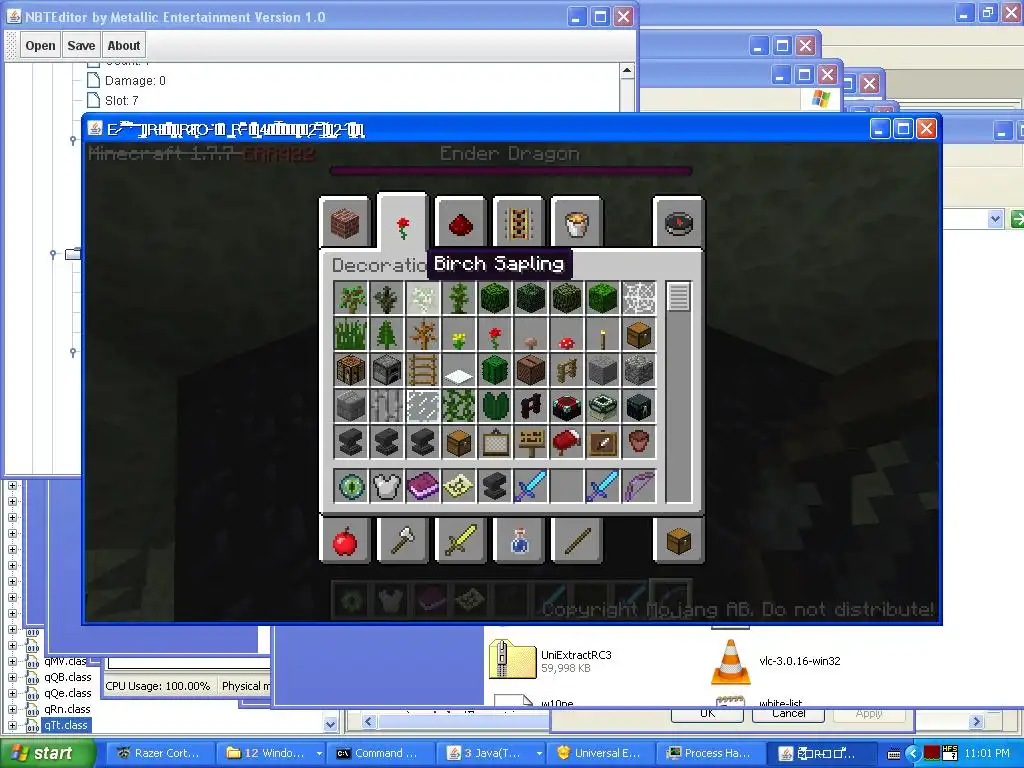Select the purple enchanted book hotbar slot

pos(423,486)
